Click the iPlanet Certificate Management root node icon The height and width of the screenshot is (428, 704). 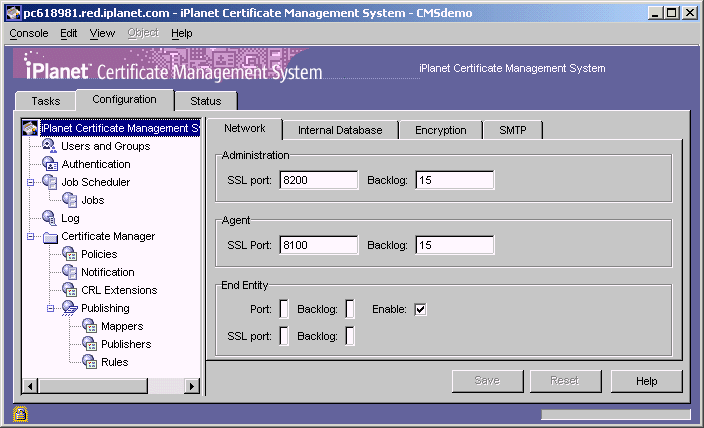pos(30,128)
